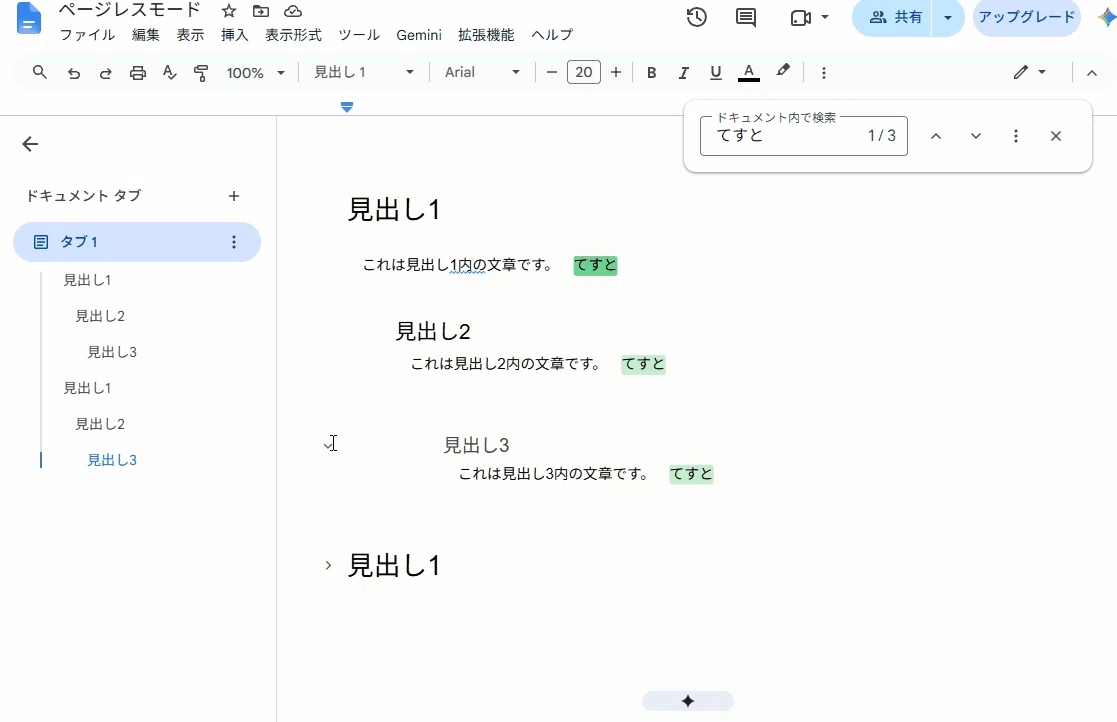Redo the last action
The image size is (1117, 722).
(105, 73)
